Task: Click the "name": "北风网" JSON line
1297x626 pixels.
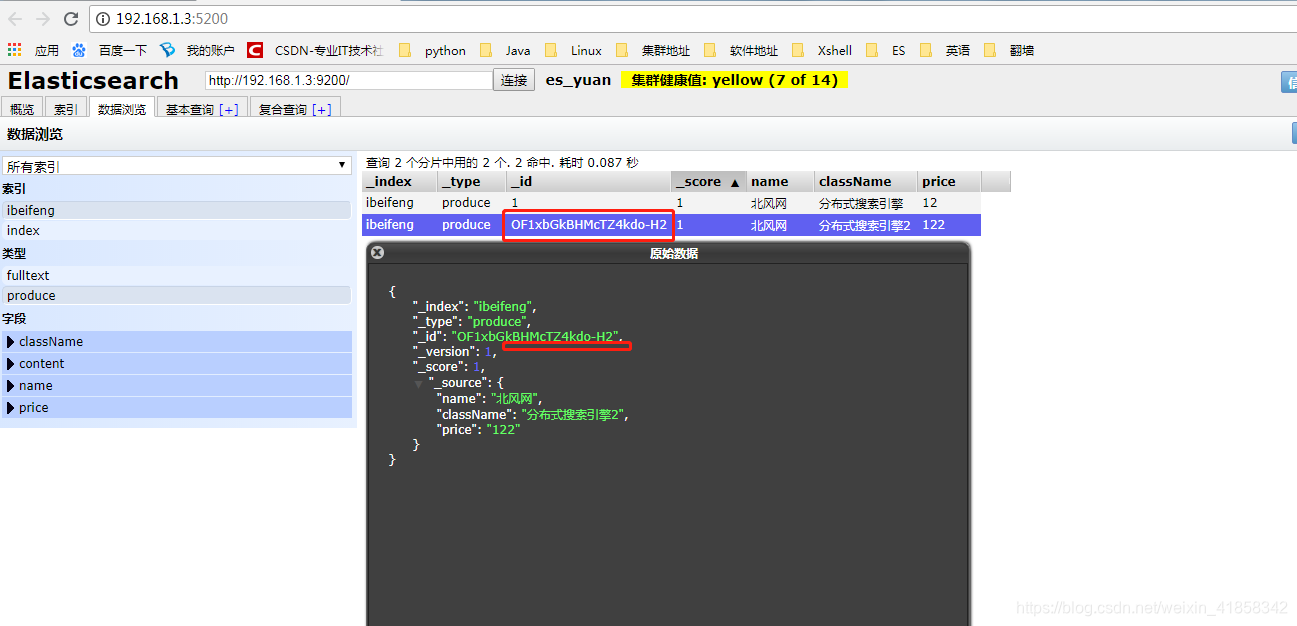Action: coord(489,398)
